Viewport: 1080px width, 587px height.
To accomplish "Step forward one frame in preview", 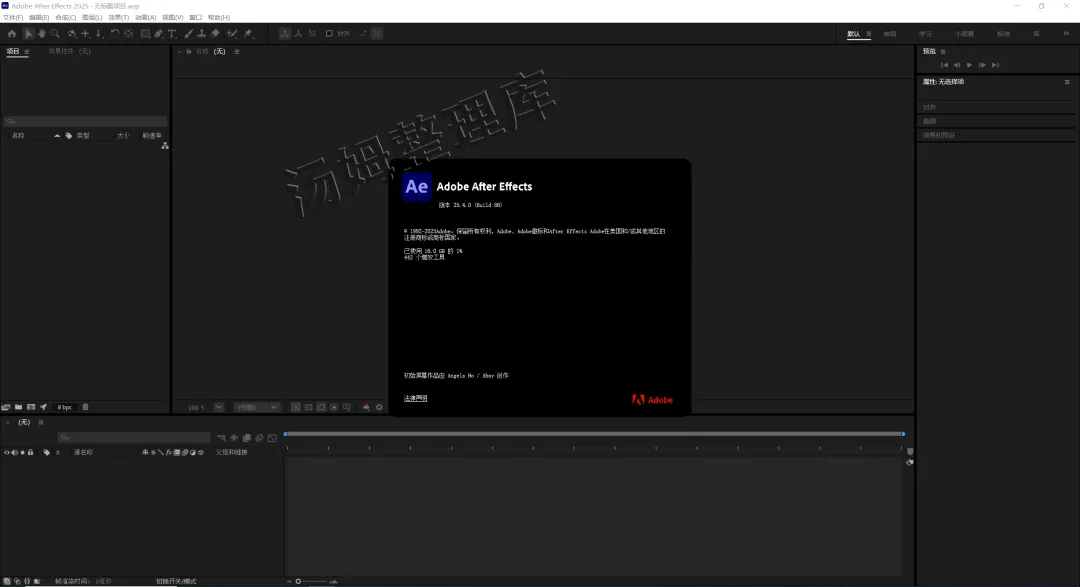I will (982, 65).
